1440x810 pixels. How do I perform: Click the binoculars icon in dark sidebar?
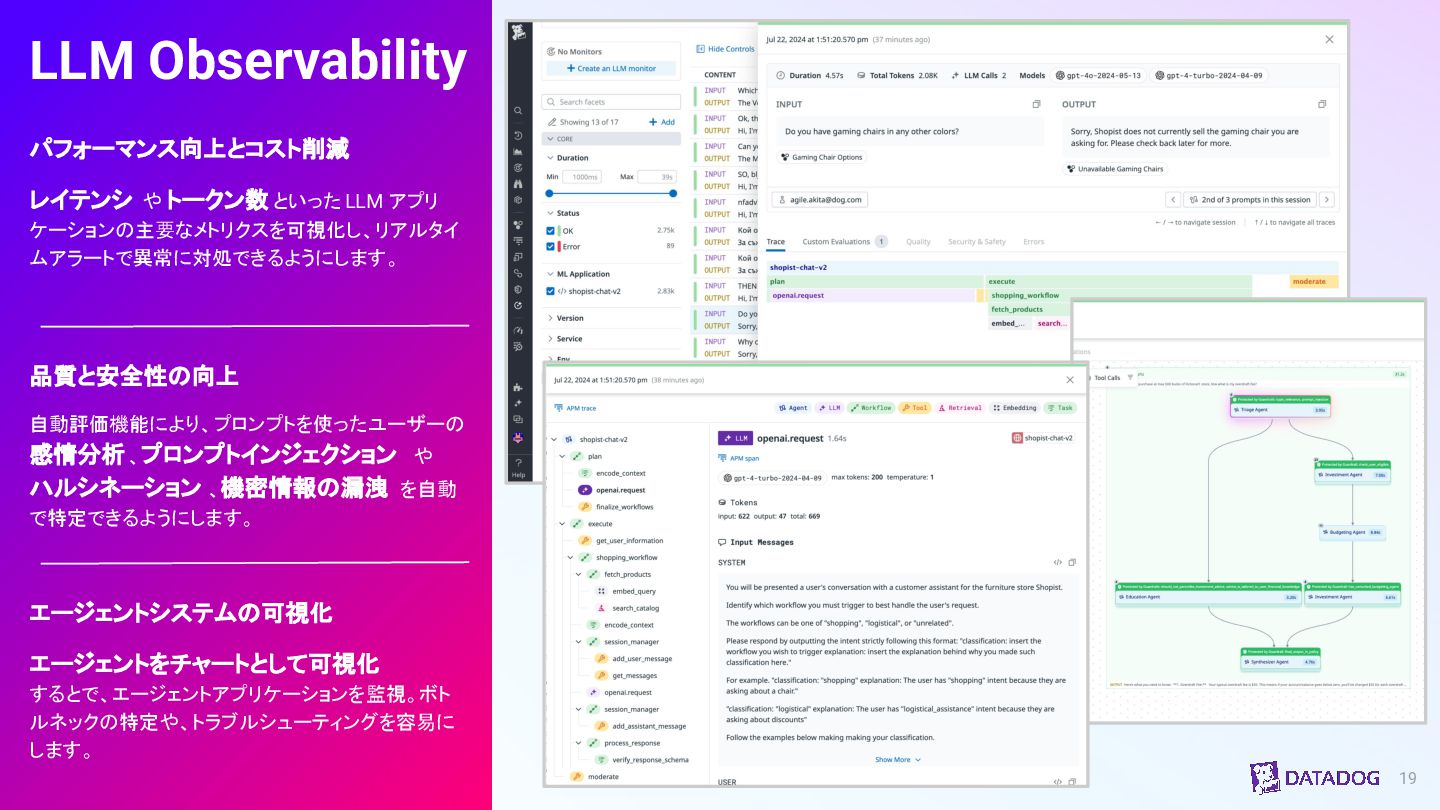click(518, 184)
